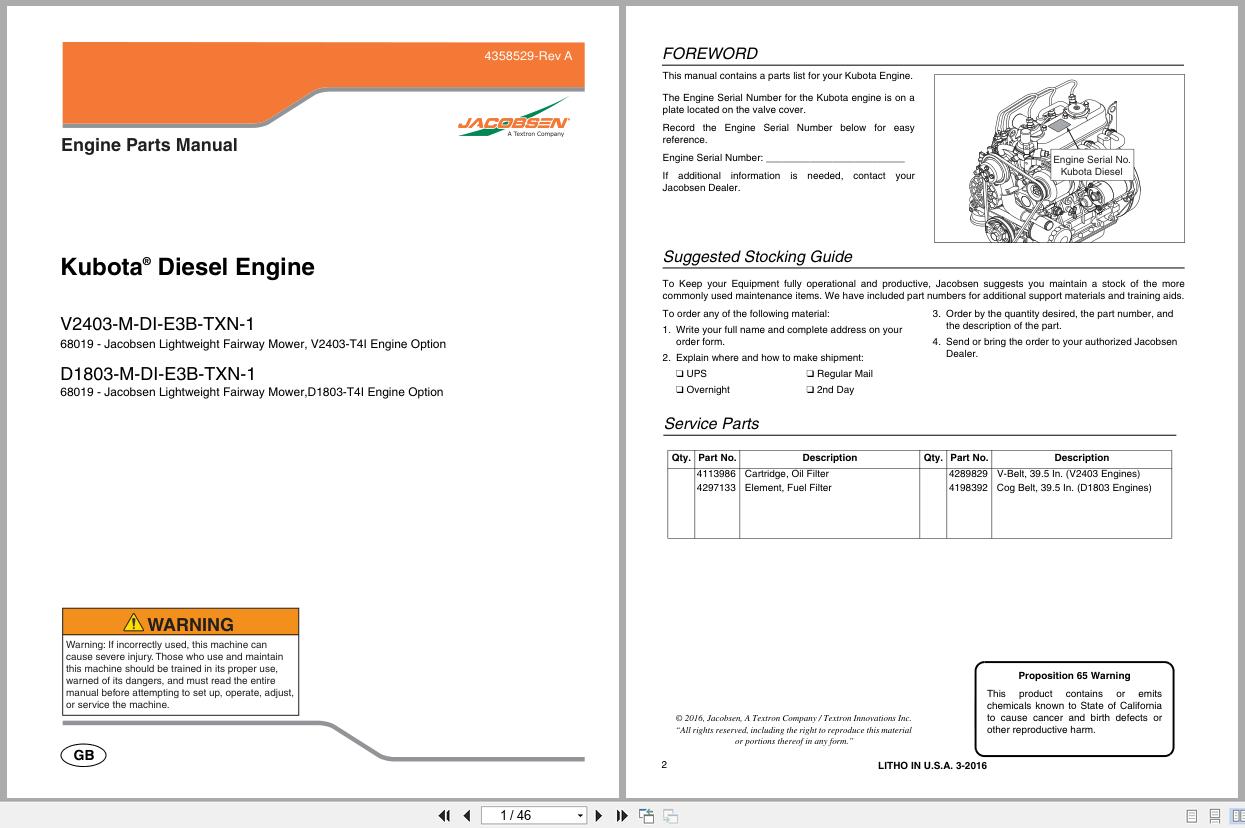Click 'Cartridge, Oil Filter' description
The image size is (1245, 828).
click(x=787, y=474)
